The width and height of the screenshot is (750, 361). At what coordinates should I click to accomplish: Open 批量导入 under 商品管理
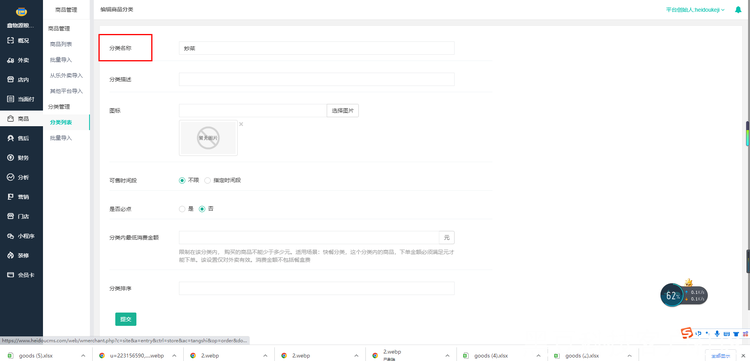[61, 60]
